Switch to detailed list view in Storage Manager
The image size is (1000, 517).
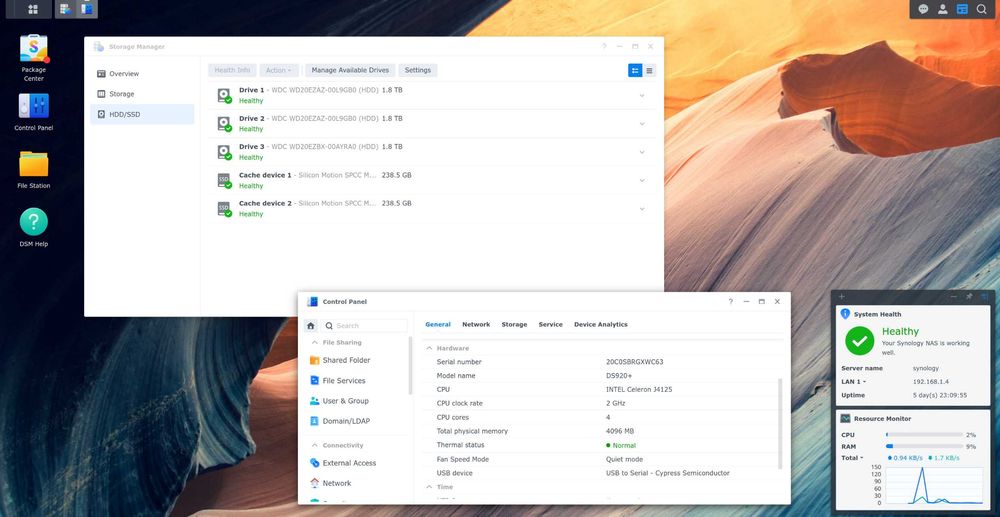pyautogui.click(x=635, y=70)
